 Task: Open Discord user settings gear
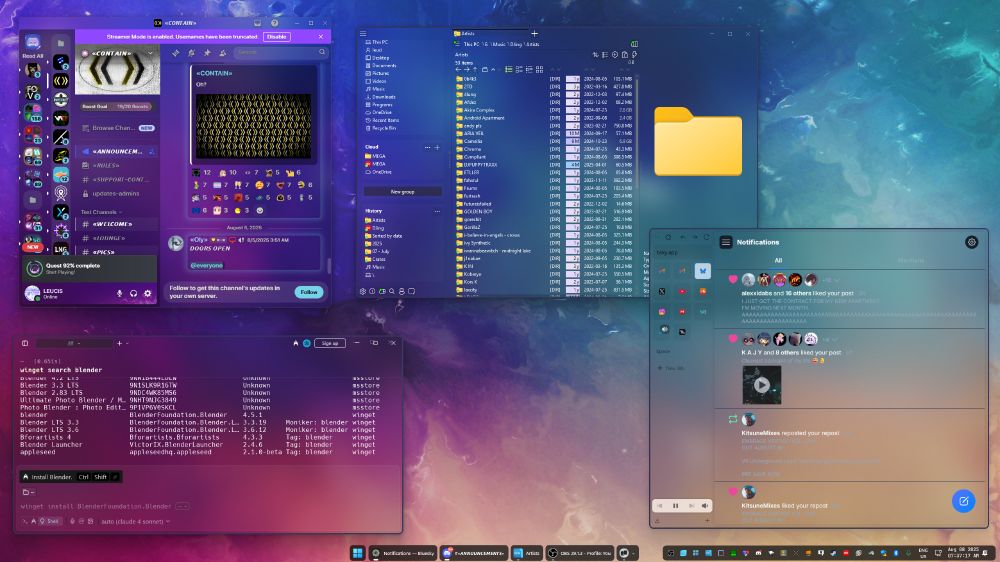(x=147, y=293)
